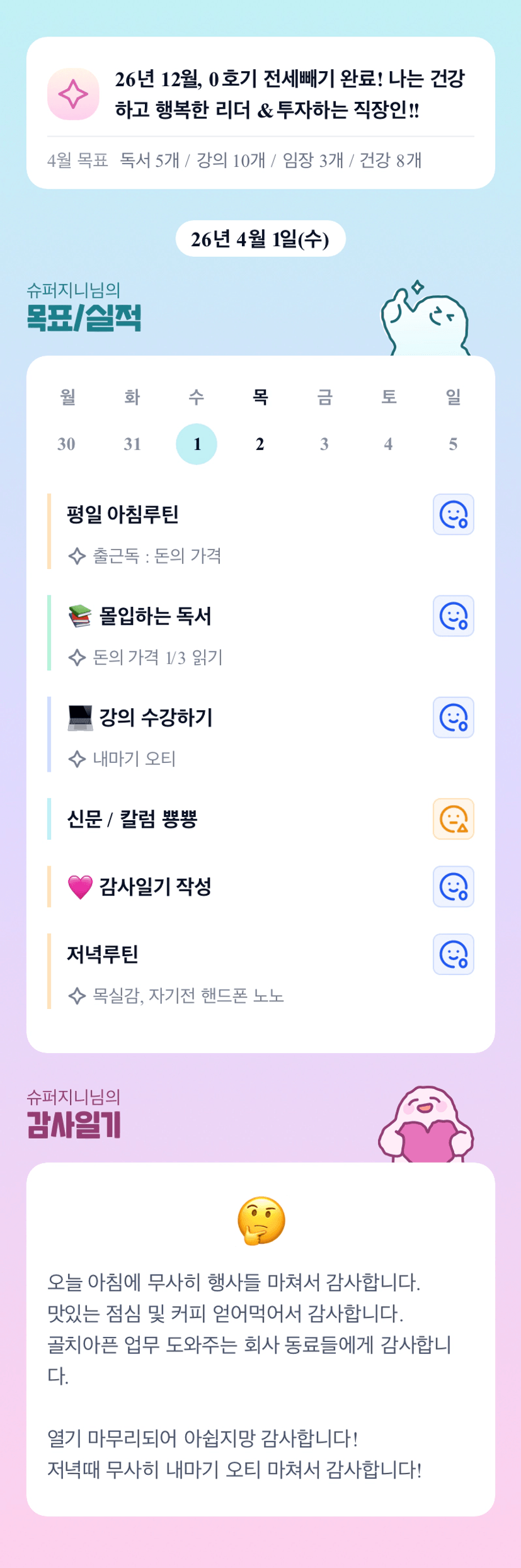Click the 26년 4월 1일(수) date pill
This screenshot has height=1568, width=521.
[x=260, y=239]
